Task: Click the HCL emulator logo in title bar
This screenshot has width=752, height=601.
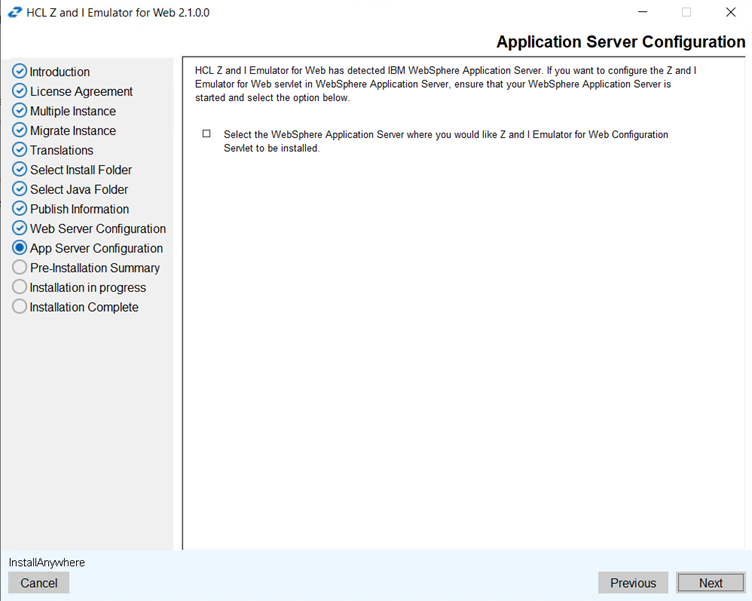Action: point(15,12)
